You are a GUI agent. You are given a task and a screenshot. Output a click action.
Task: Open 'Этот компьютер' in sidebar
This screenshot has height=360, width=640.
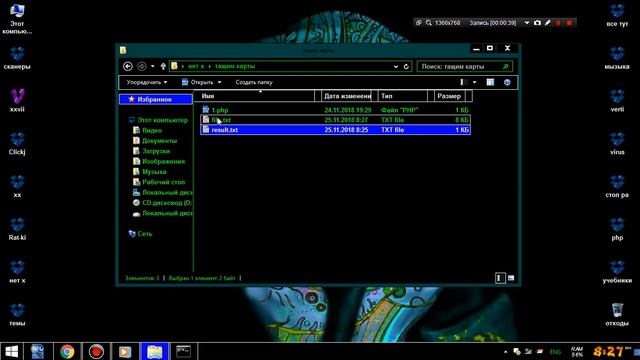click(x=158, y=120)
